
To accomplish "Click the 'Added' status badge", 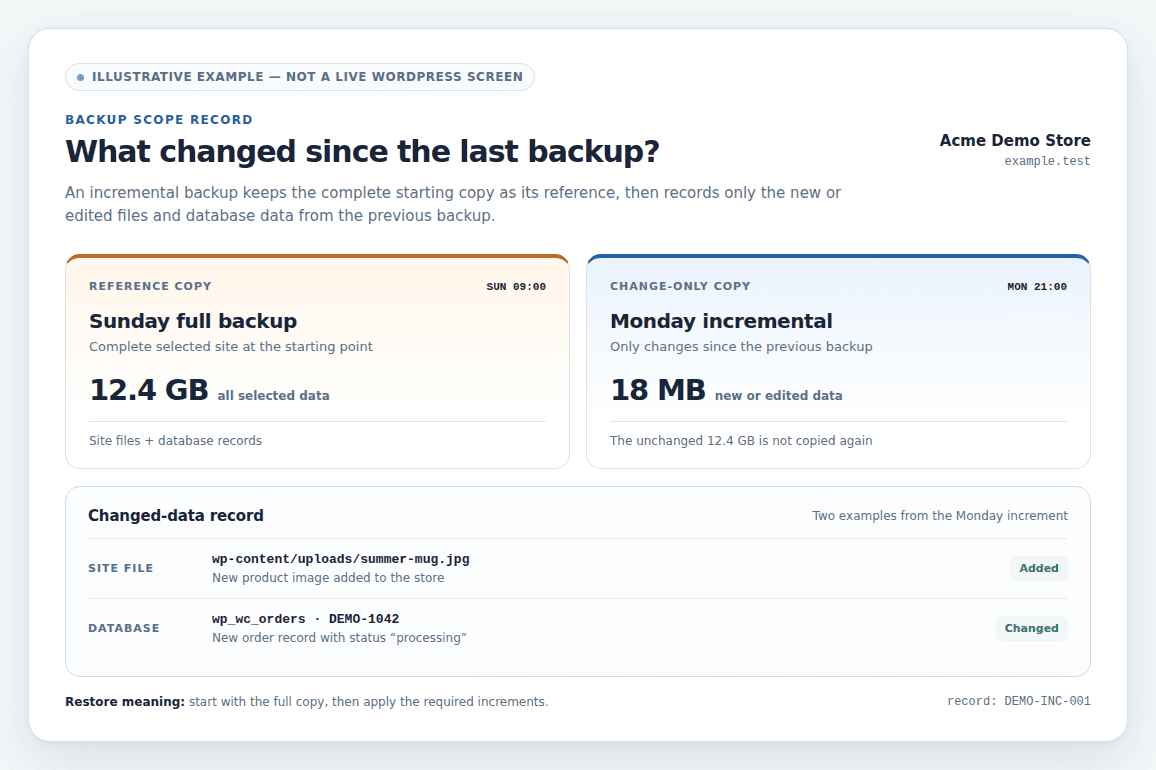I will pyautogui.click(x=1039, y=568).
